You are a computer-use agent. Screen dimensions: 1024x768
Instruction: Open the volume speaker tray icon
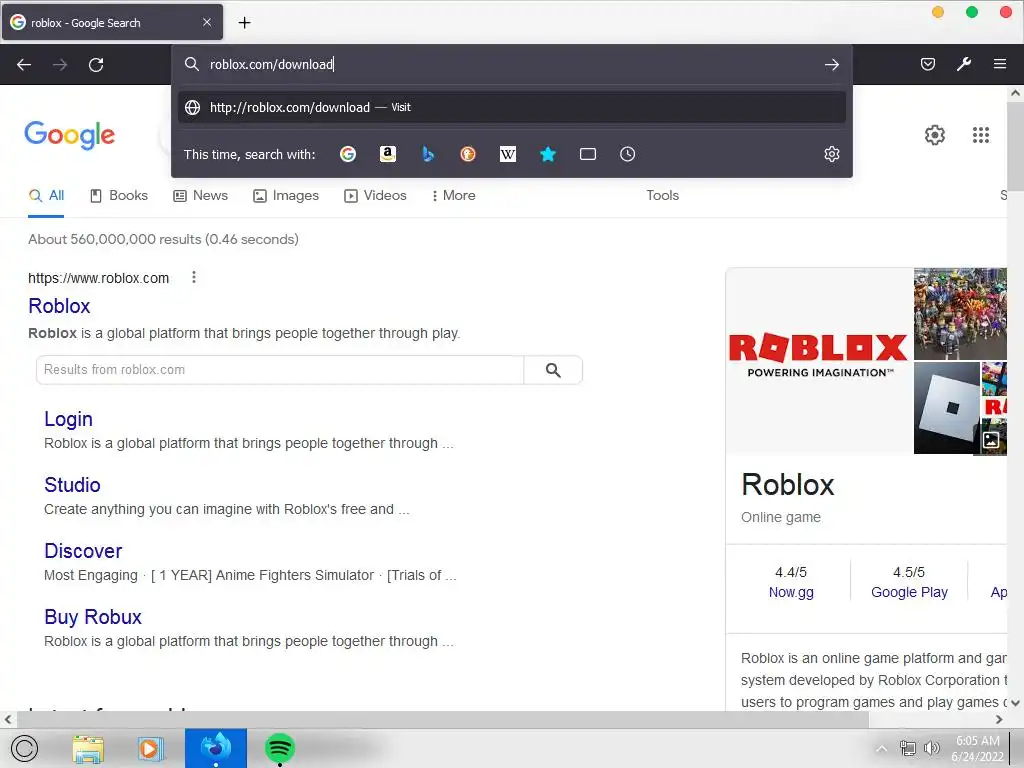(931, 748)
